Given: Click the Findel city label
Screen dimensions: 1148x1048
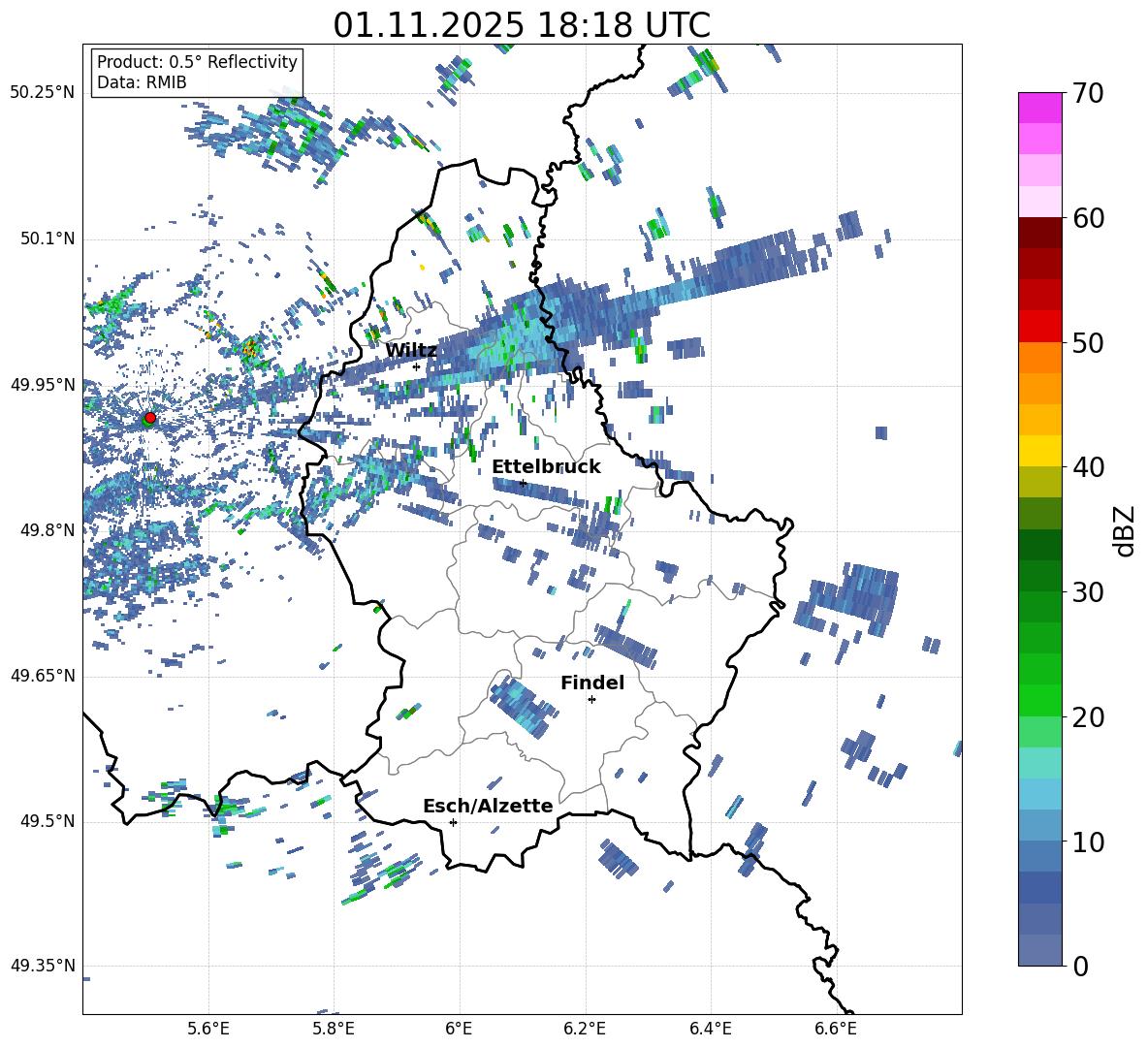Looking at the screenshot, I should (x=592, y=683).
